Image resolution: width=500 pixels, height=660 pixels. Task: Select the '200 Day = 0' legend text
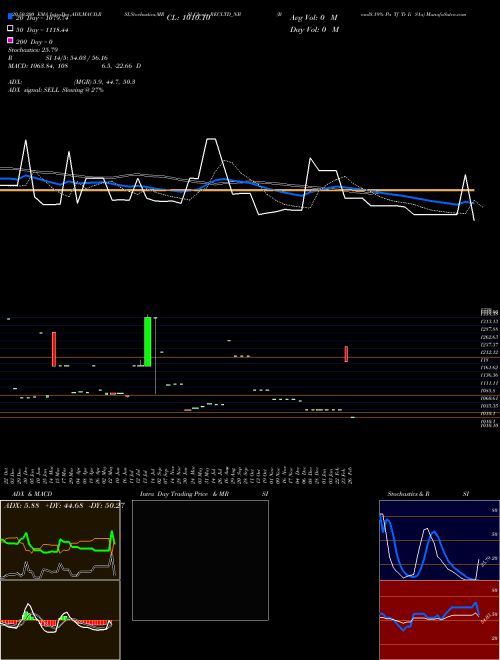[35, 42]
